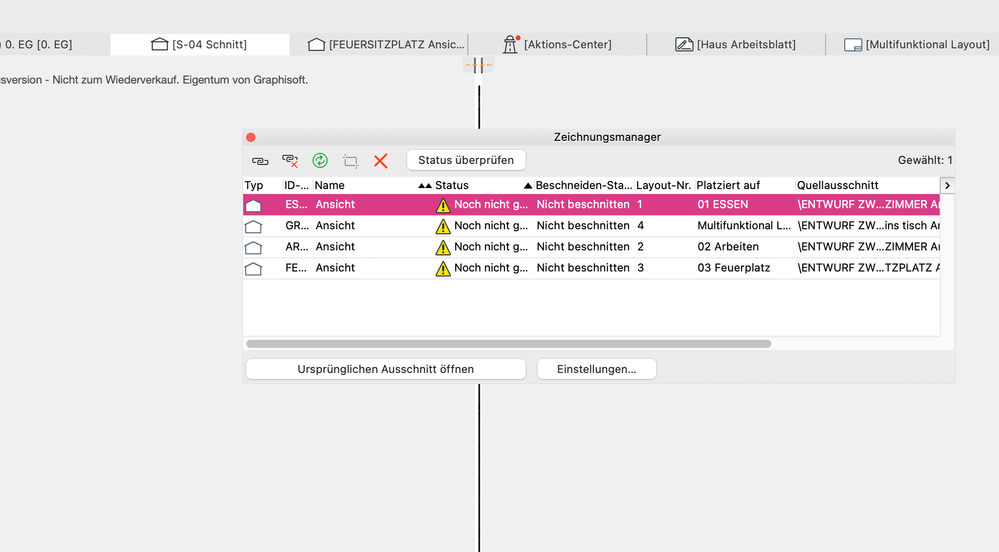Expand columns with the right chevron arrow
Viewport: 999px width, 552px height.
[x=947, y=185]
